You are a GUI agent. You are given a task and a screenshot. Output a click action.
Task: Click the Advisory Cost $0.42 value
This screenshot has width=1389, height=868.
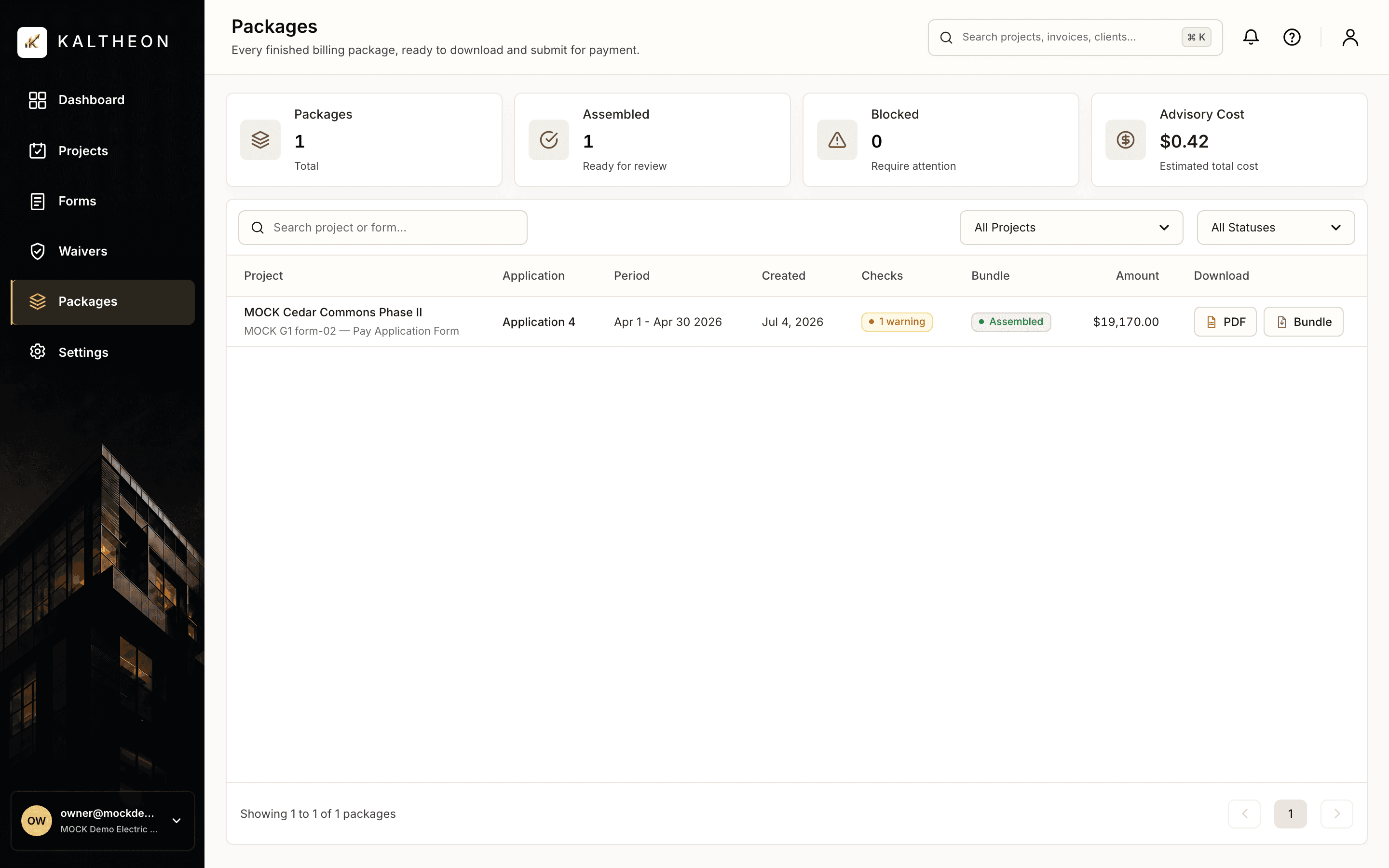[x=1184, y=141]
